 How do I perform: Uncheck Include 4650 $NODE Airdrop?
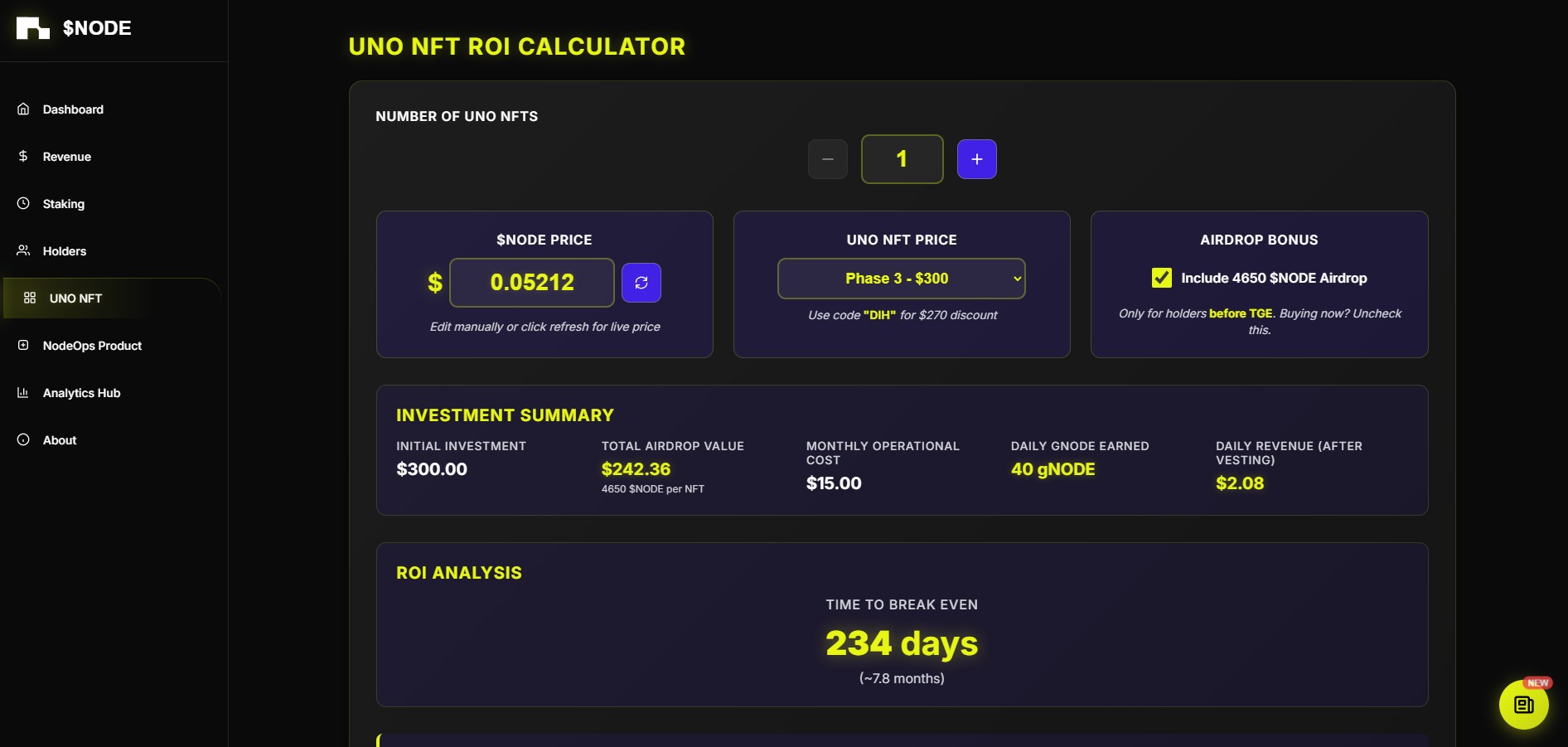(x=1161, y=278)
